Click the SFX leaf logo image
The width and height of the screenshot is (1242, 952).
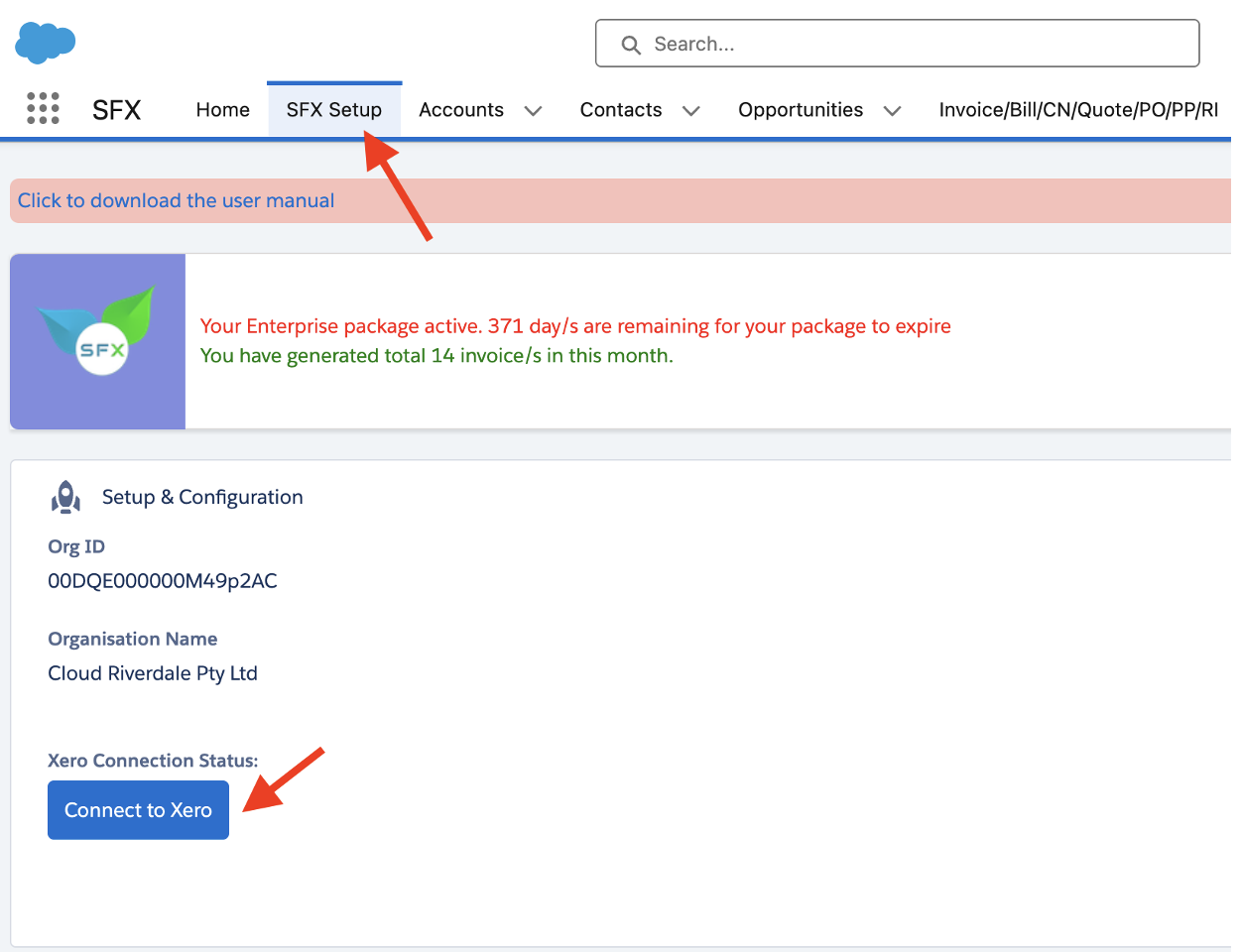pos(97,341)
